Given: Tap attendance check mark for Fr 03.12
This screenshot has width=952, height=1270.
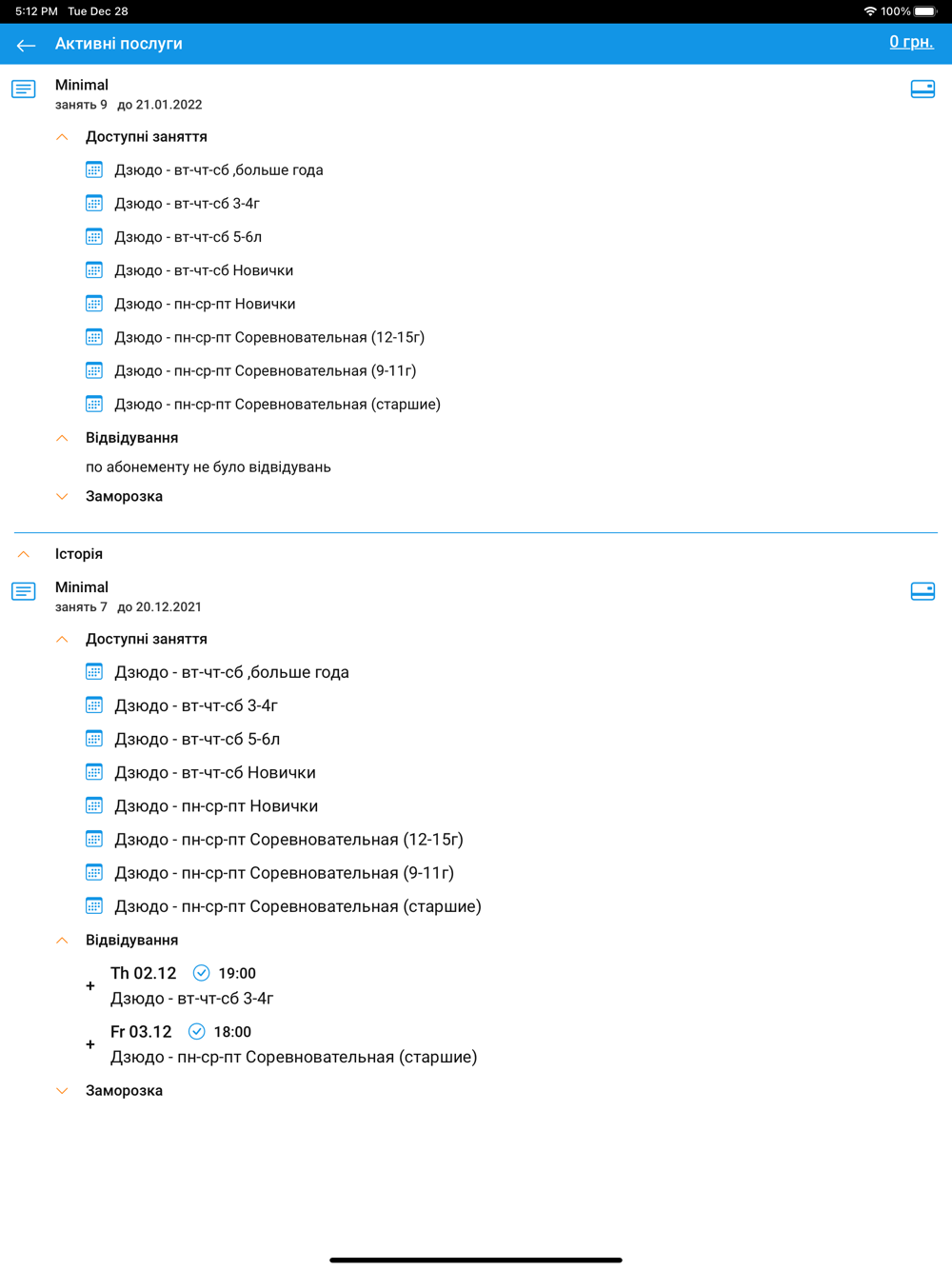Looking at the screenshot, I should click(196, 1032).
